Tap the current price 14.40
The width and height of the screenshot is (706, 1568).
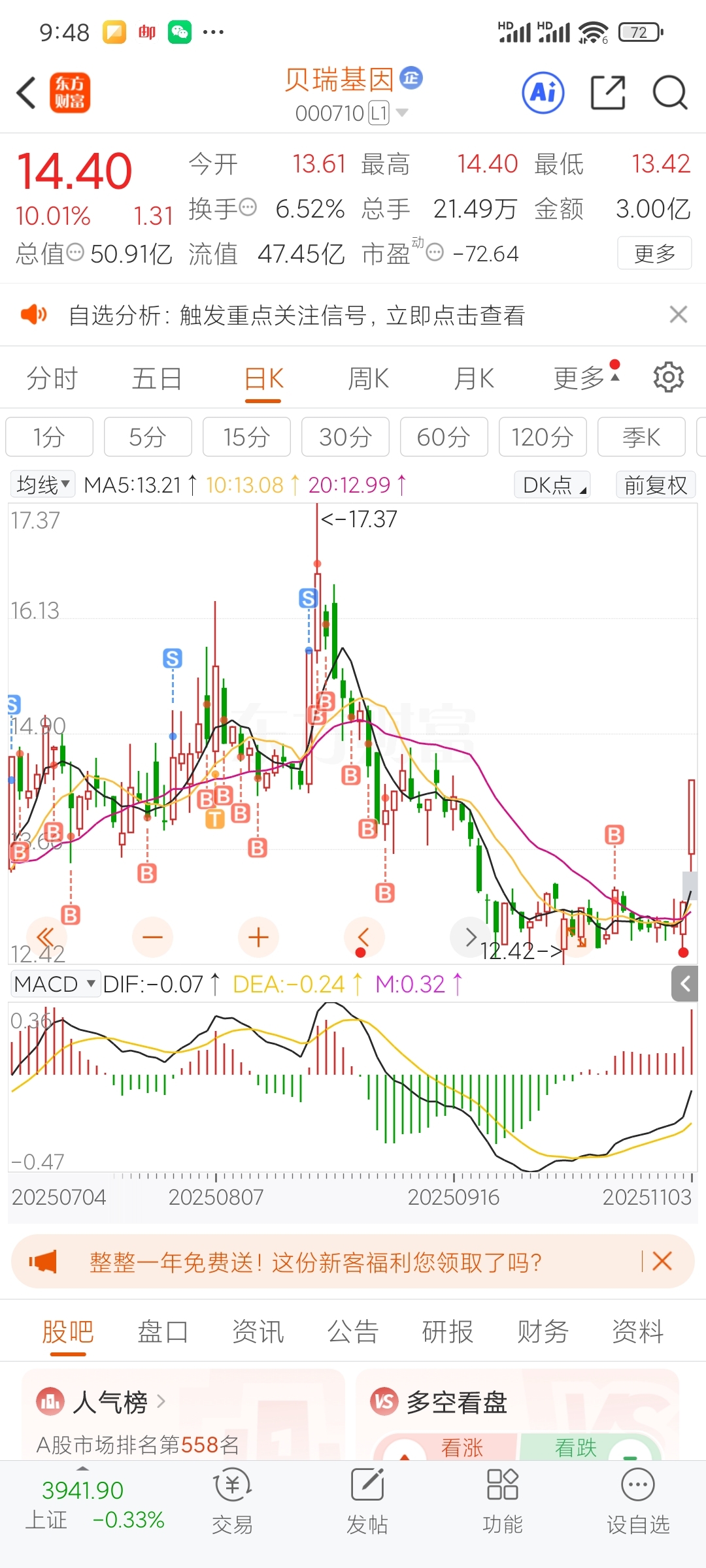(x=74, y=171)
